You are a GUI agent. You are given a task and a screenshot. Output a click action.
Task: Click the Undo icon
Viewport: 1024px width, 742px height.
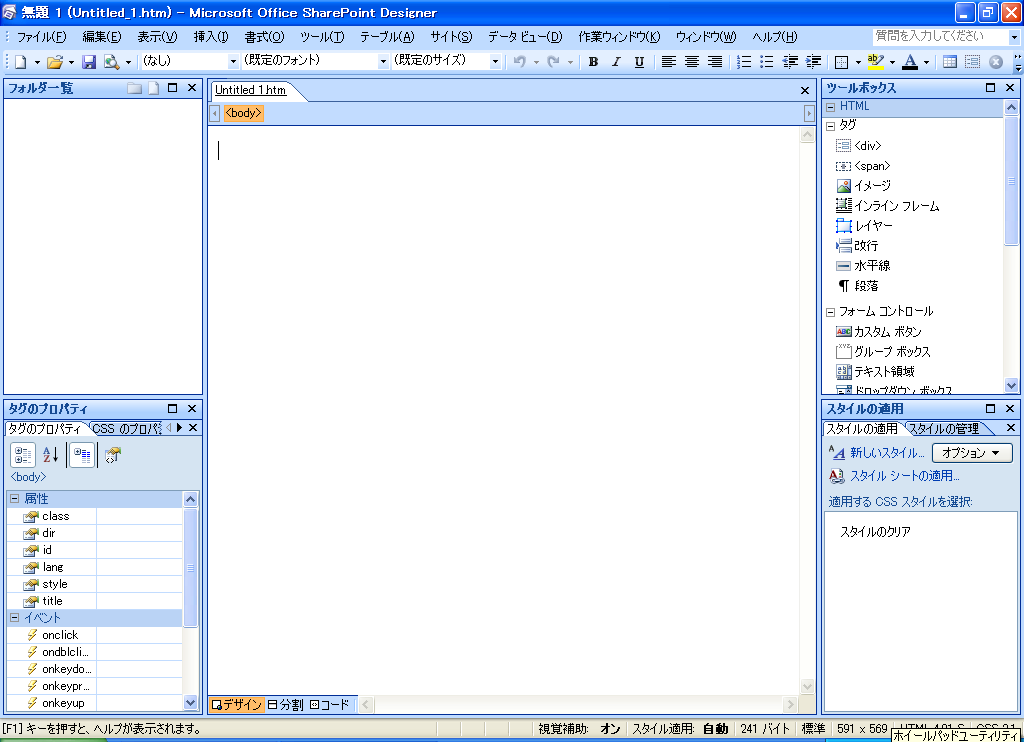520,61
